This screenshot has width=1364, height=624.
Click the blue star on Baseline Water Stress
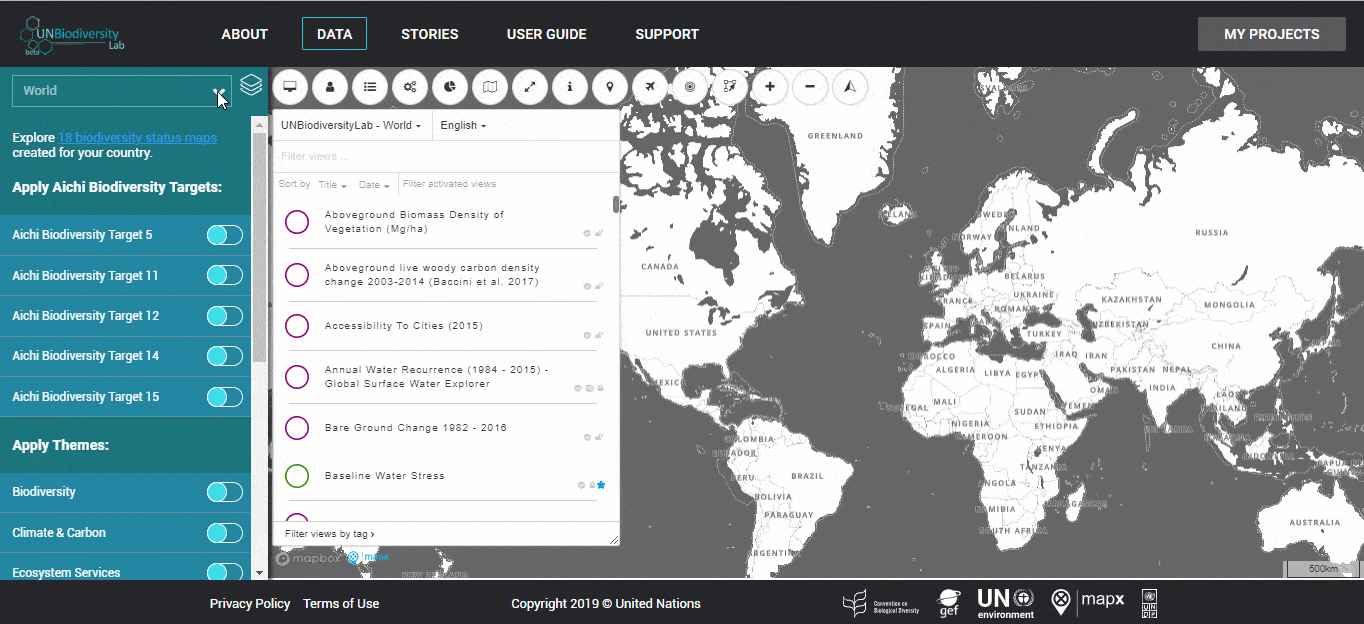[601, 485]
